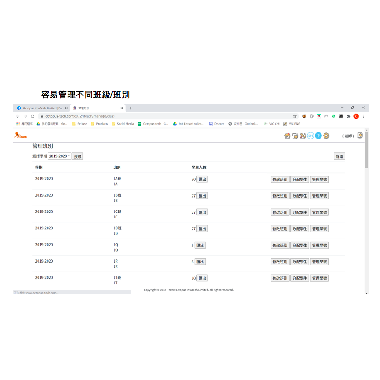Image resolution: width=380 pixels, height=380 pixels.
Task: Click the middle action button in the second row
Action: point(300,196)
